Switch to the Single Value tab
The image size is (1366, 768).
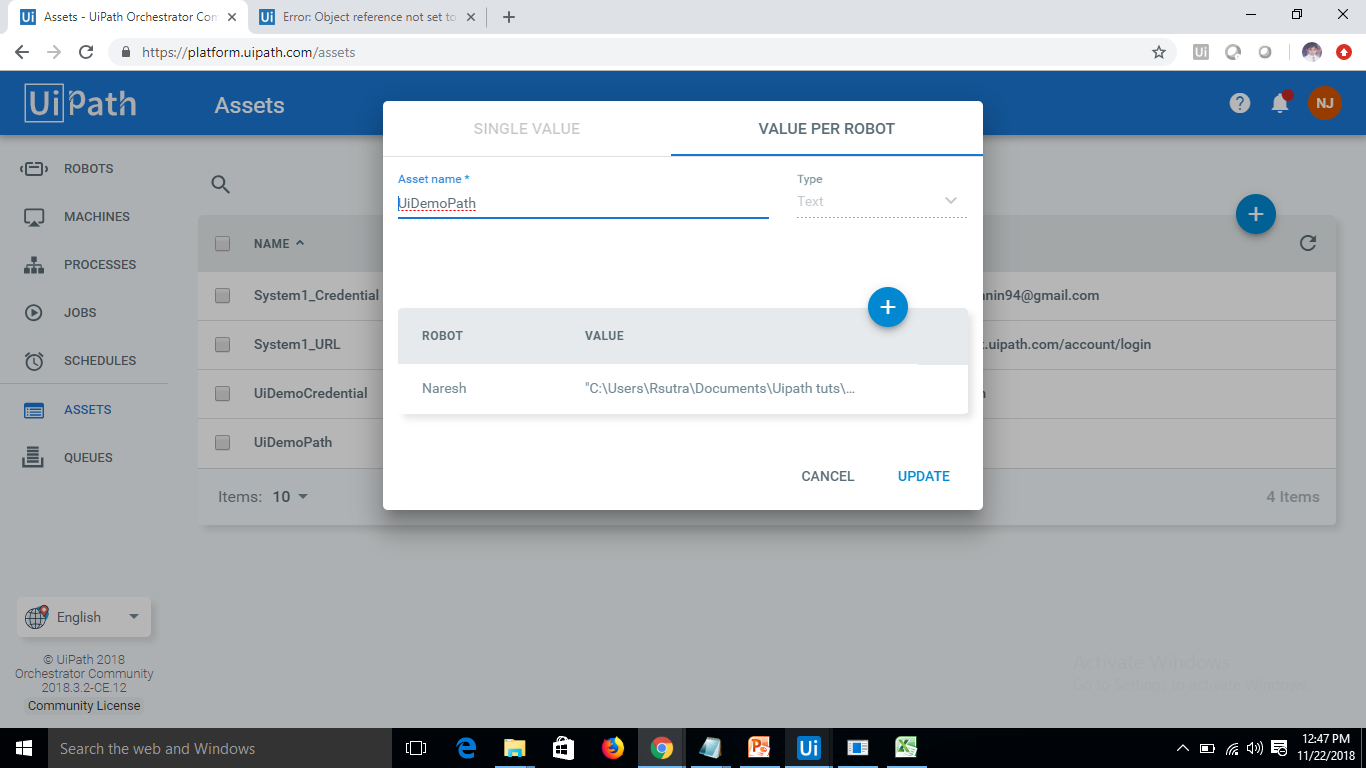(526, 128)
